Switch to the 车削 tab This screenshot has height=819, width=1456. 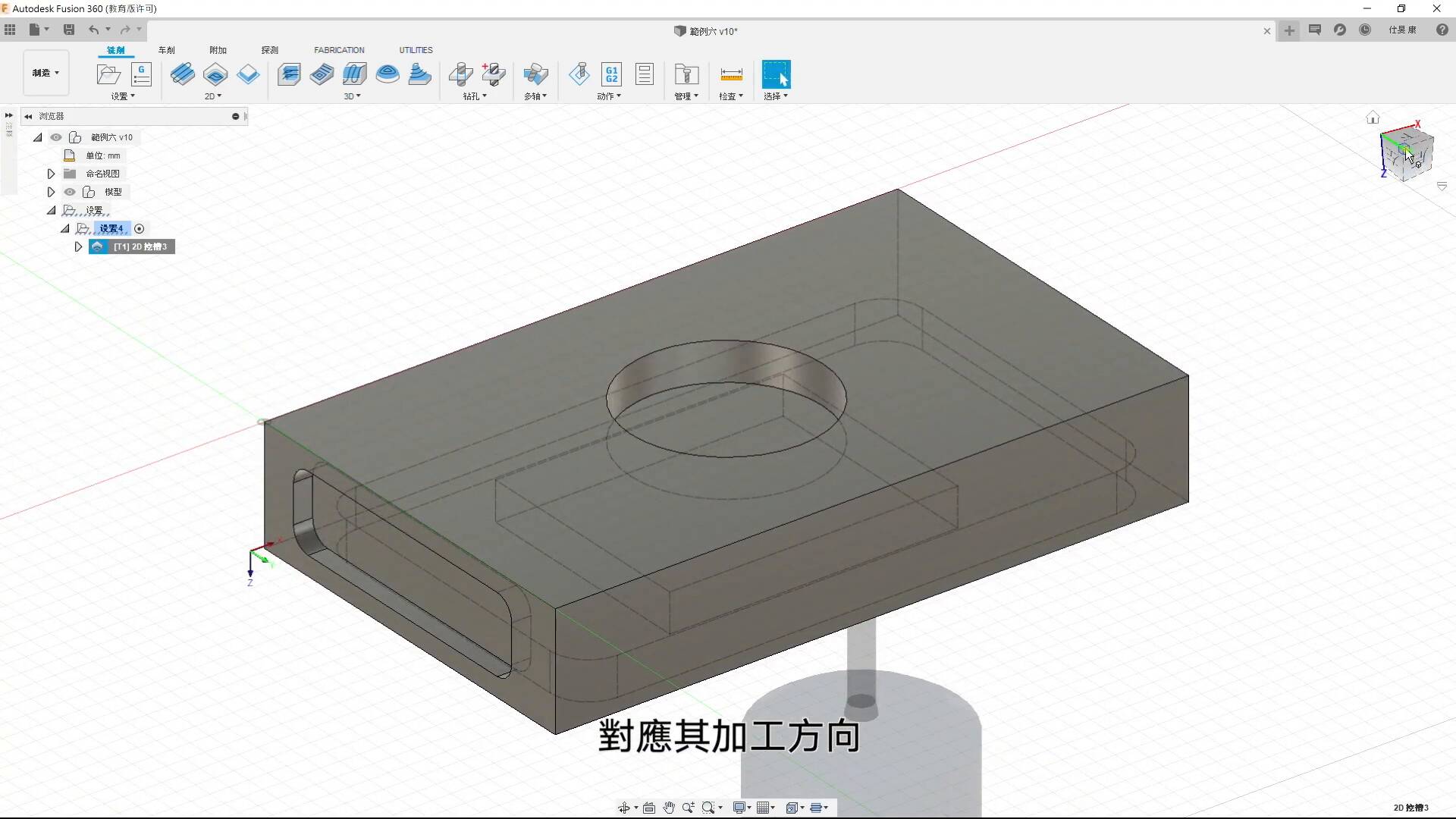167,50
